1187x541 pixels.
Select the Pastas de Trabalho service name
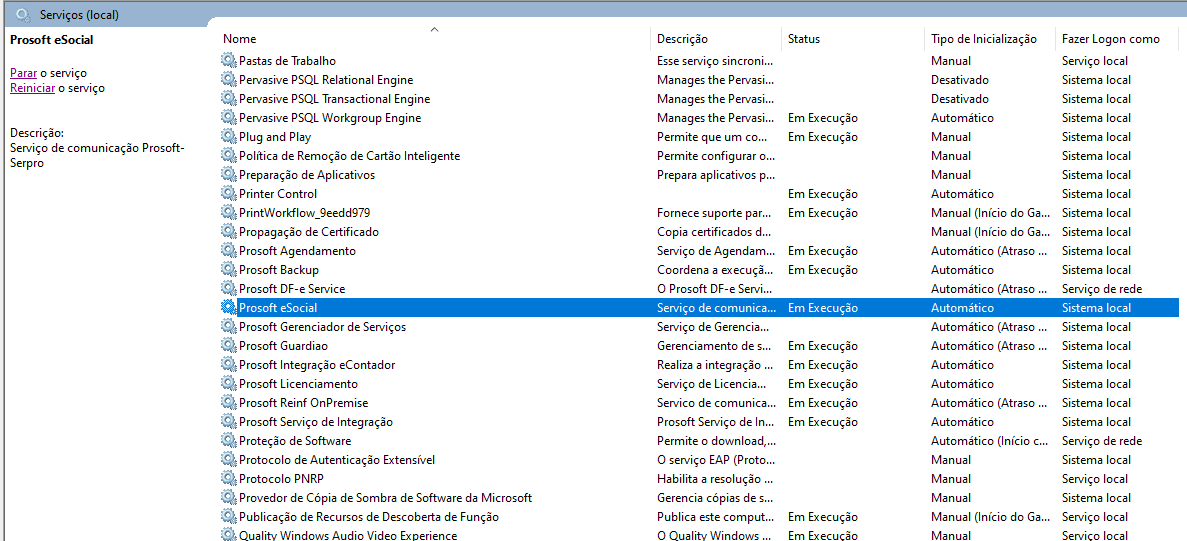click(x=288, y=61)
